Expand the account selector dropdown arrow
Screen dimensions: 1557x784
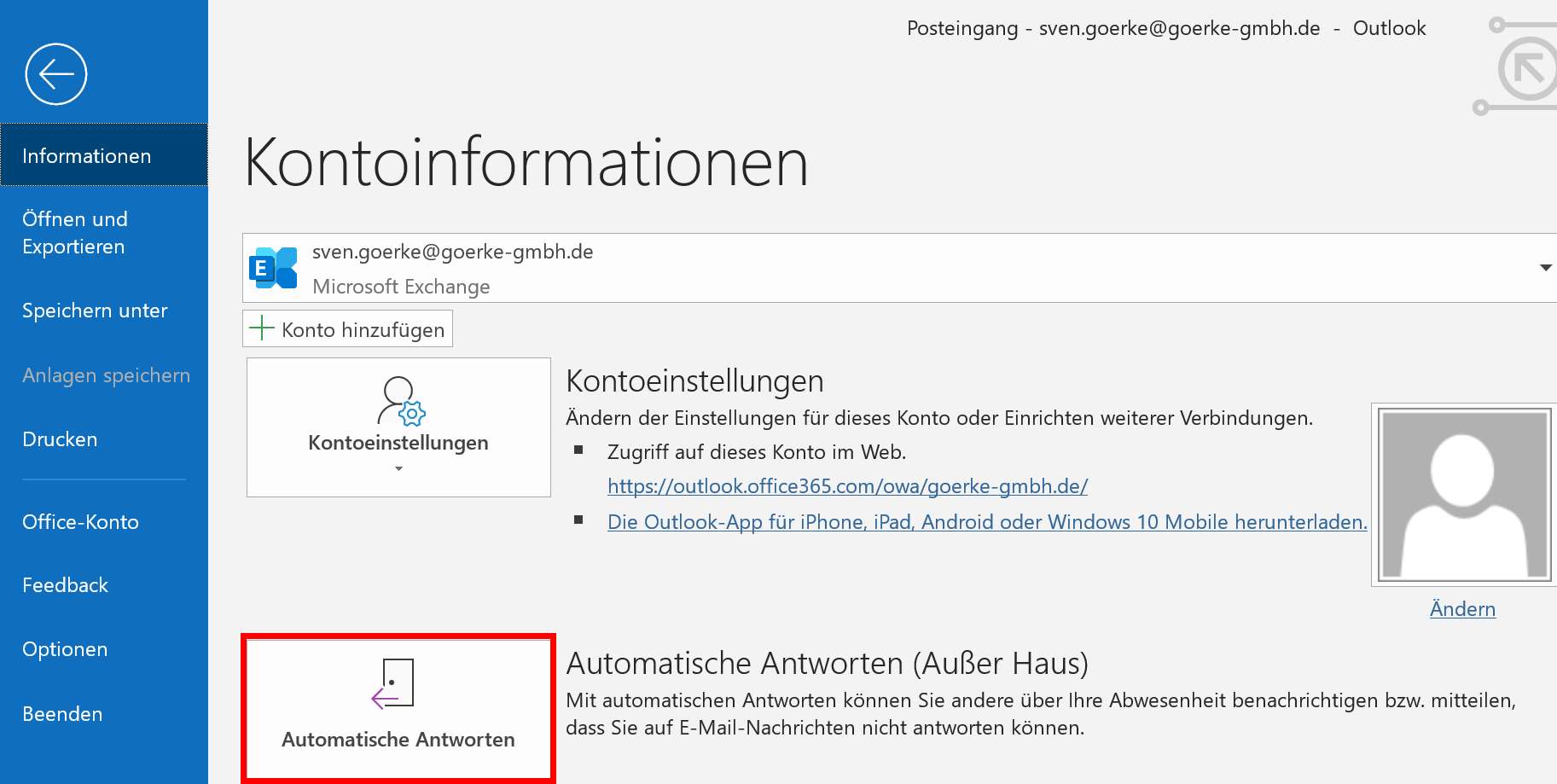(x=1545, y=268)
